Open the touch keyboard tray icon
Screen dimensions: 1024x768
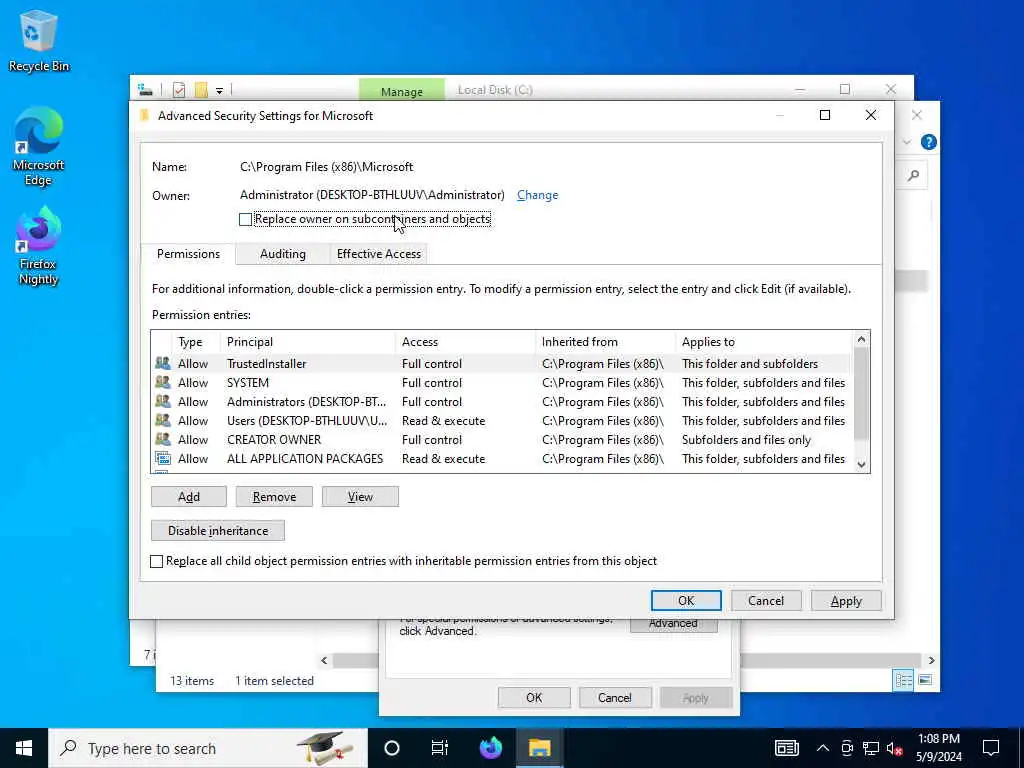pyautogui.click(x=786, y=748)
